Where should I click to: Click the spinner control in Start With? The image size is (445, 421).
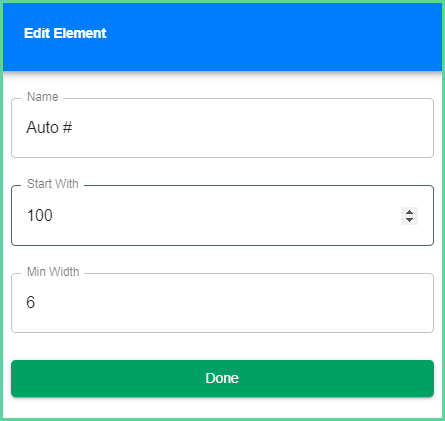coord(409,216)
